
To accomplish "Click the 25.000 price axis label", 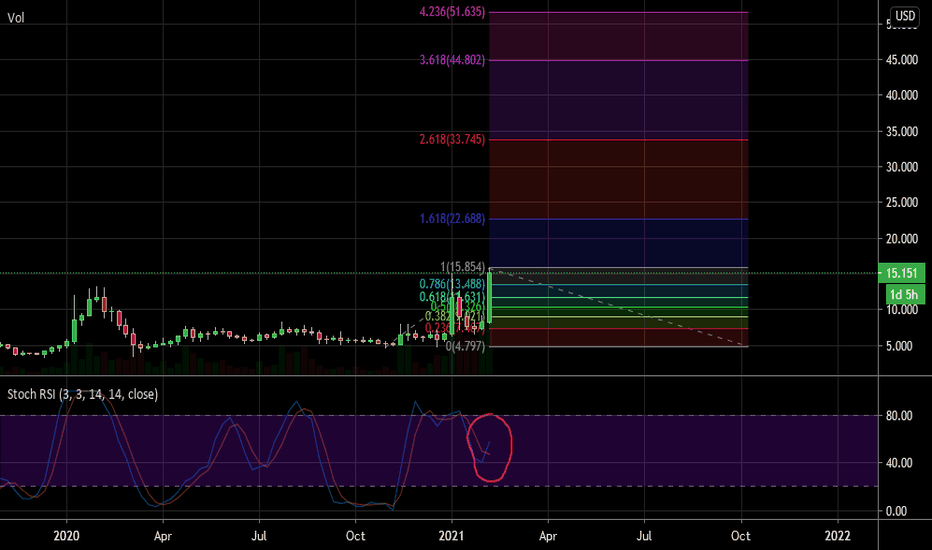I will click(902, 203).
